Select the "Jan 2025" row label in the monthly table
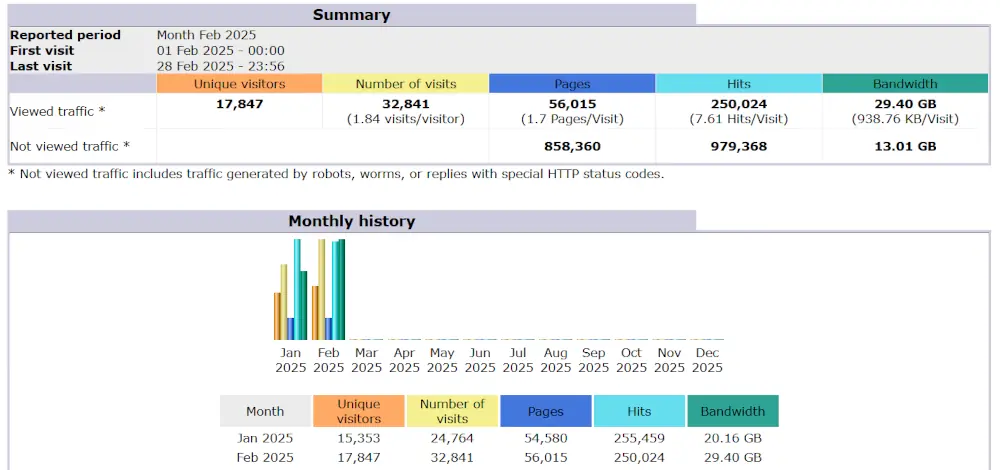Viewport: 1000px width, 470px height. point(265,438)
